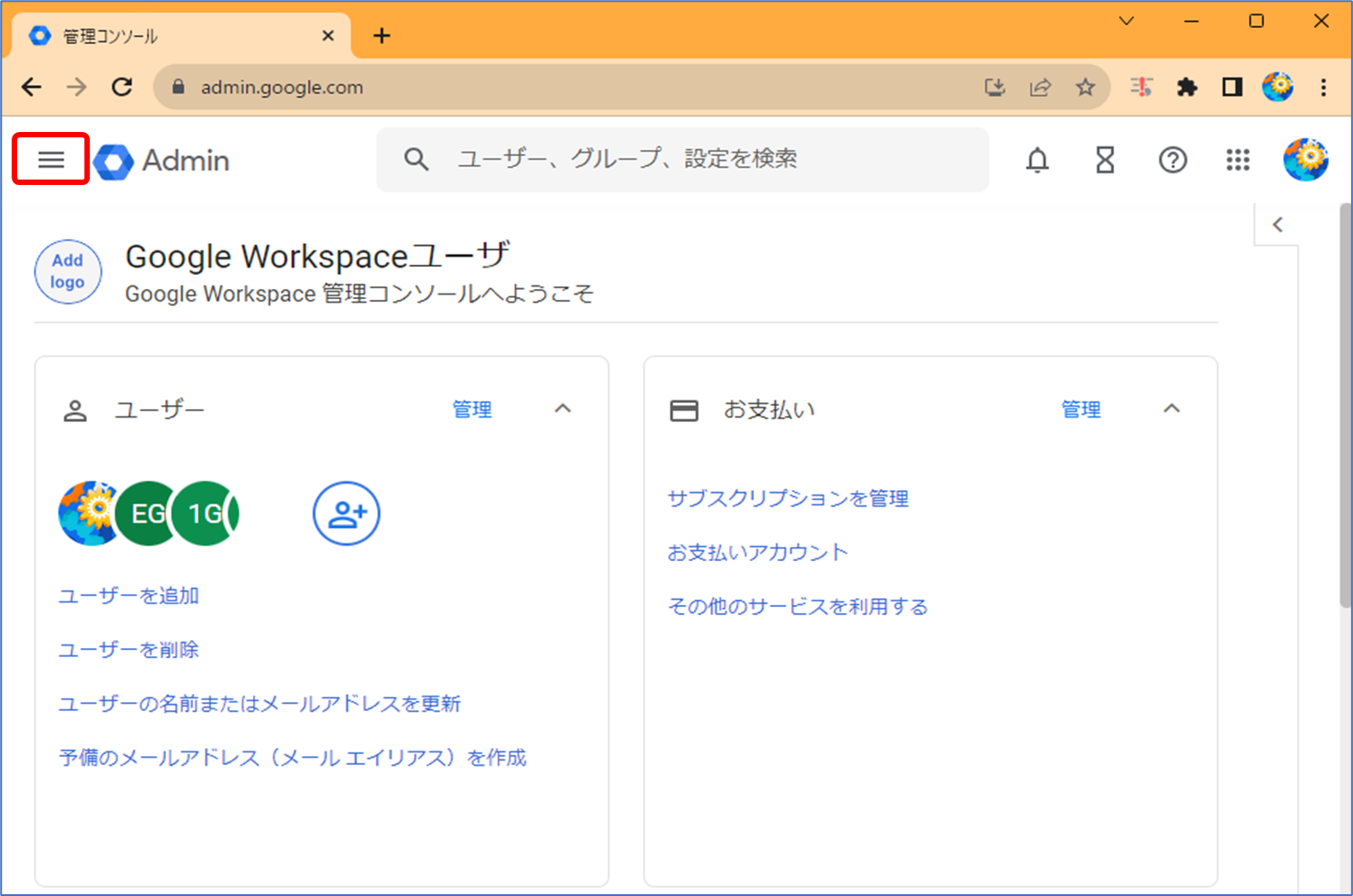Collapse the お支払い card
This screenshot has height=896, width=1353.
(1172, 408)
